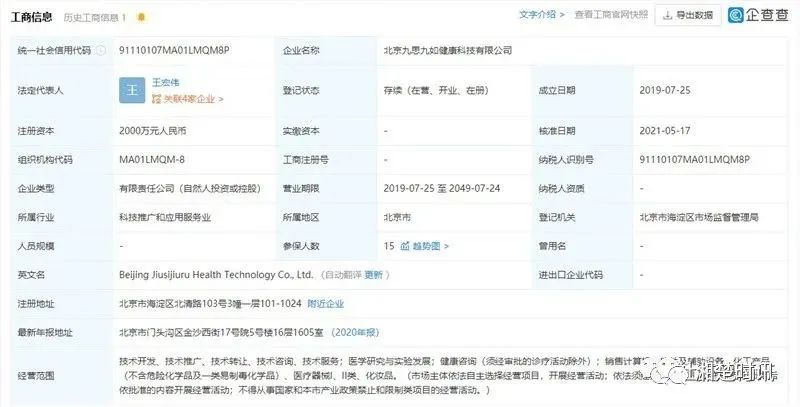Click credit code 91110107MA01LMQM8P under 统一社会信用代码

pos(174,50)
